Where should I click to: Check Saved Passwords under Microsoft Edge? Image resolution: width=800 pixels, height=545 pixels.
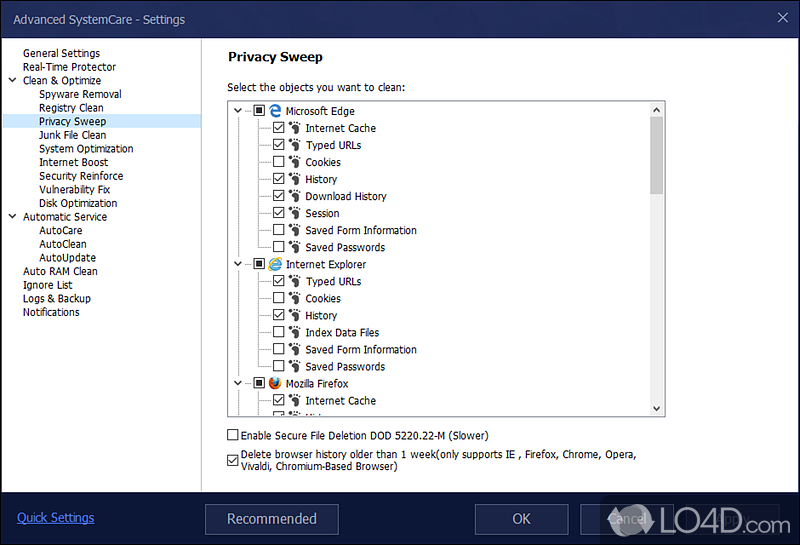pyautogui.click(x=279, y=247)
